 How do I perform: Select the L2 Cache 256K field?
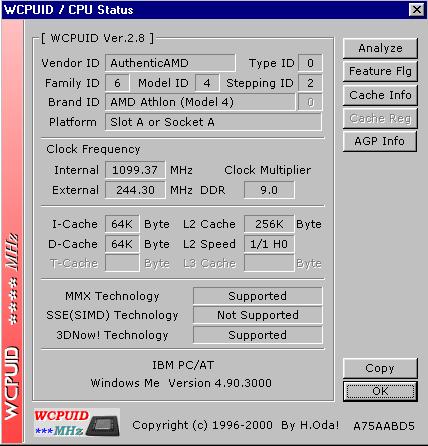269,224
